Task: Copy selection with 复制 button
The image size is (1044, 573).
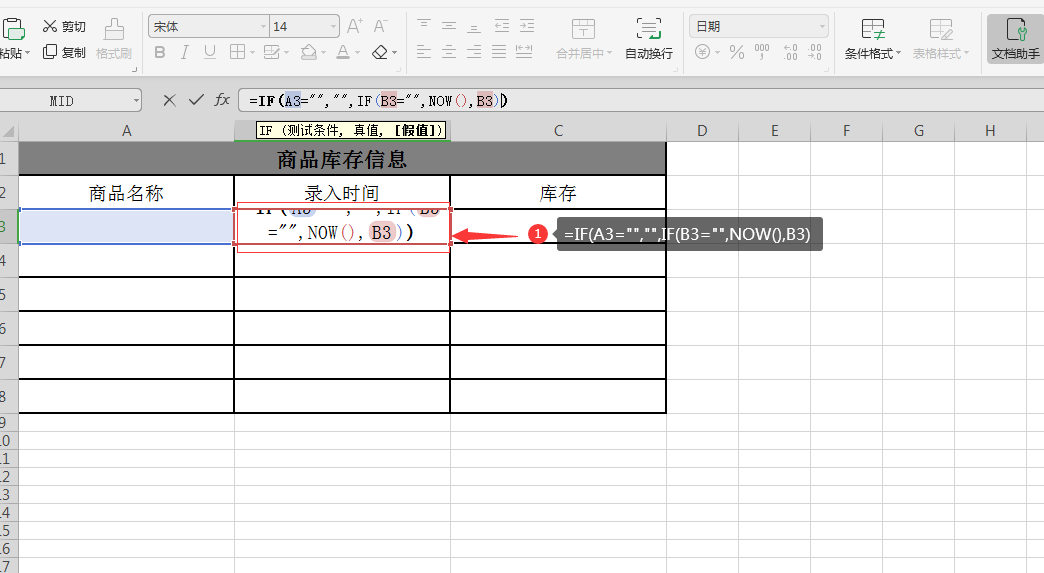Action: point(64,52)
